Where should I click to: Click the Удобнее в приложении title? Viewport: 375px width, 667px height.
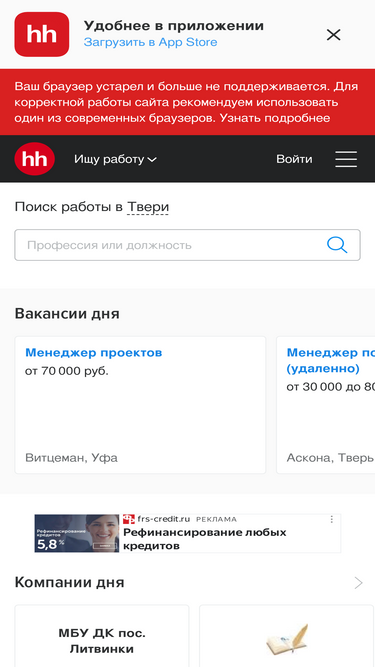coord(173,26)
